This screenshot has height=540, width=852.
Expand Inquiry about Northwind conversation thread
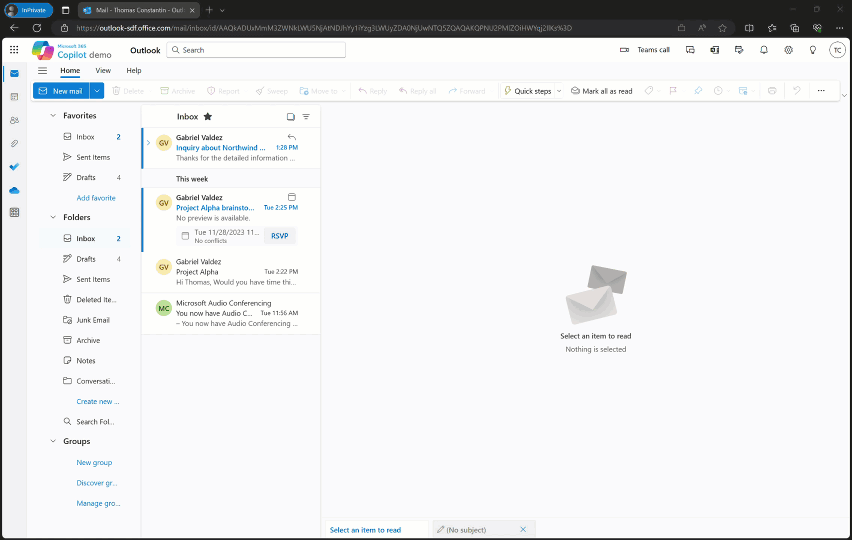point(148,143)
